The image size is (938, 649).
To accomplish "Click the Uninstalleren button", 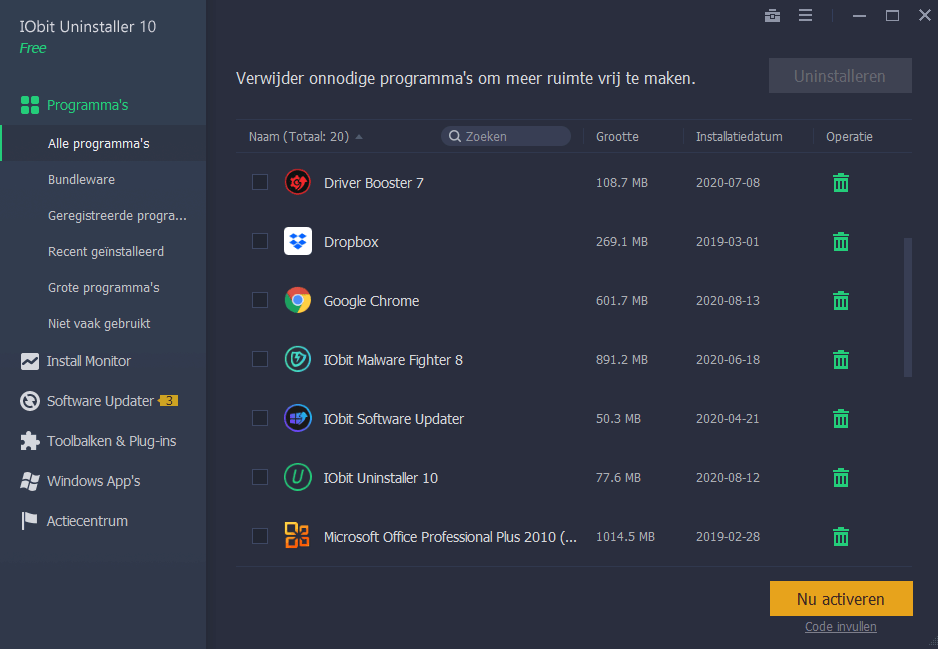I will [x=840, y=76].
